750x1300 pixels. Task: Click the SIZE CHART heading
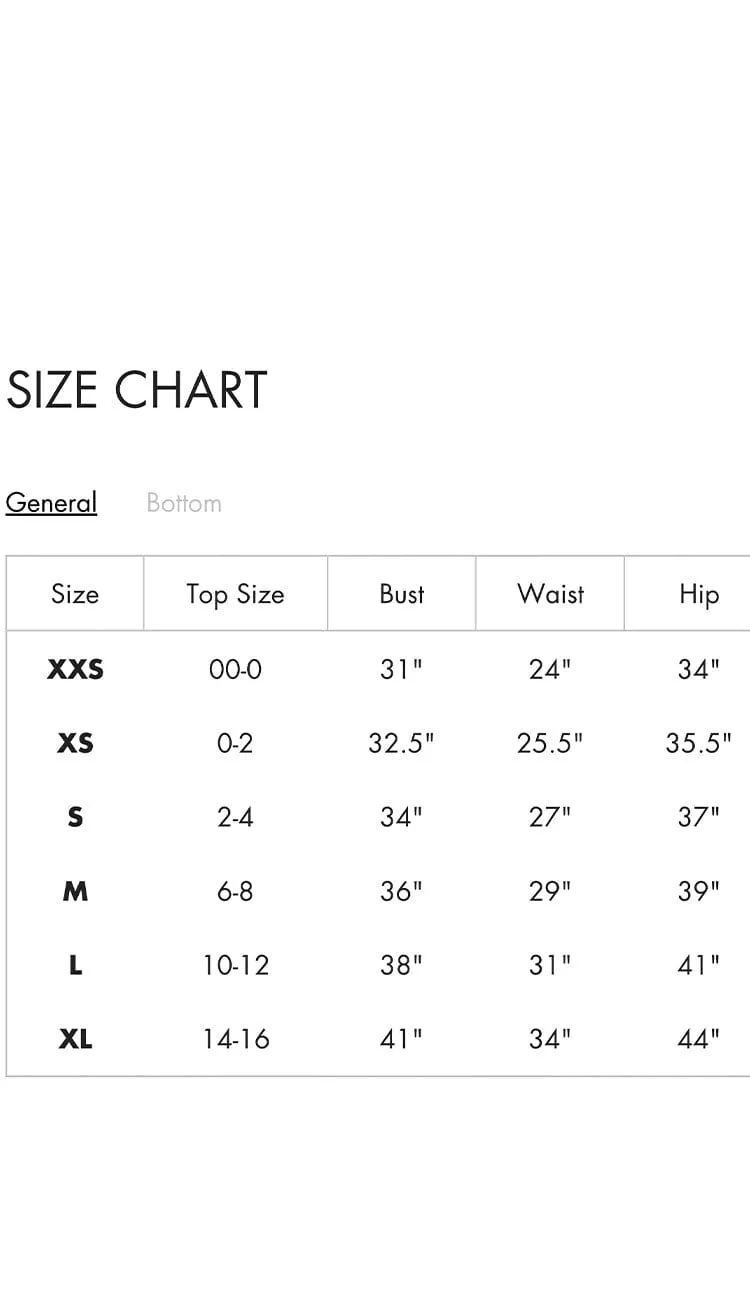(137, 390)
